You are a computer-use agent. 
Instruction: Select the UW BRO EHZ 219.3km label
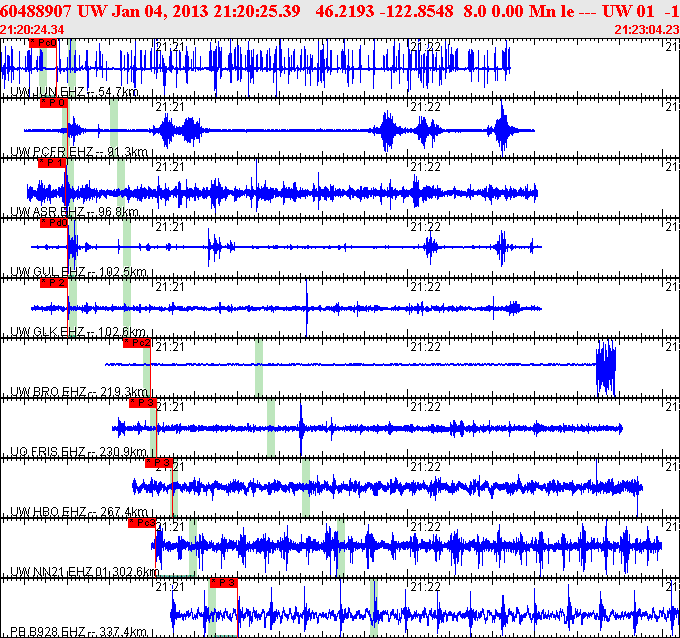(79, 392)
